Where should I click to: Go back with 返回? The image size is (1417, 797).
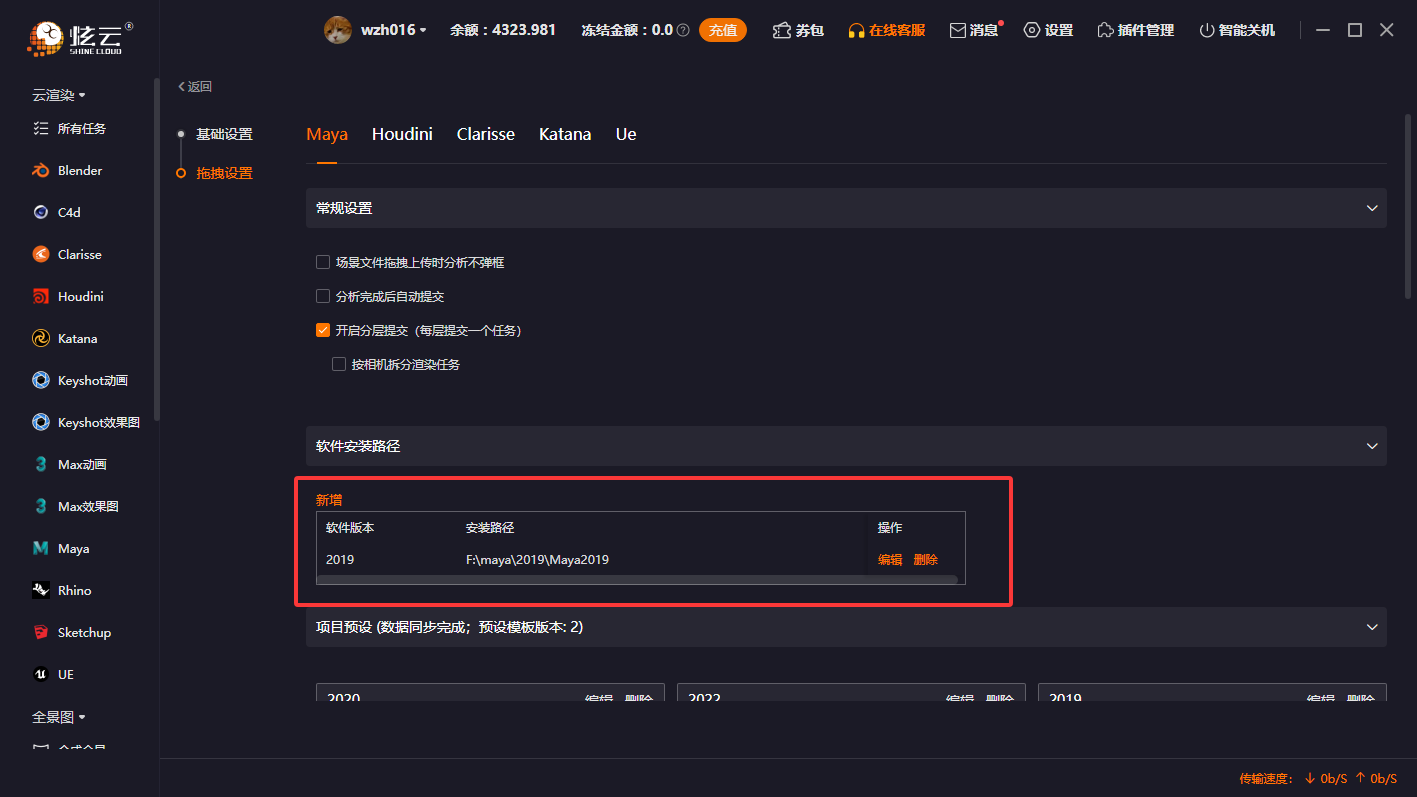(195, 87)
